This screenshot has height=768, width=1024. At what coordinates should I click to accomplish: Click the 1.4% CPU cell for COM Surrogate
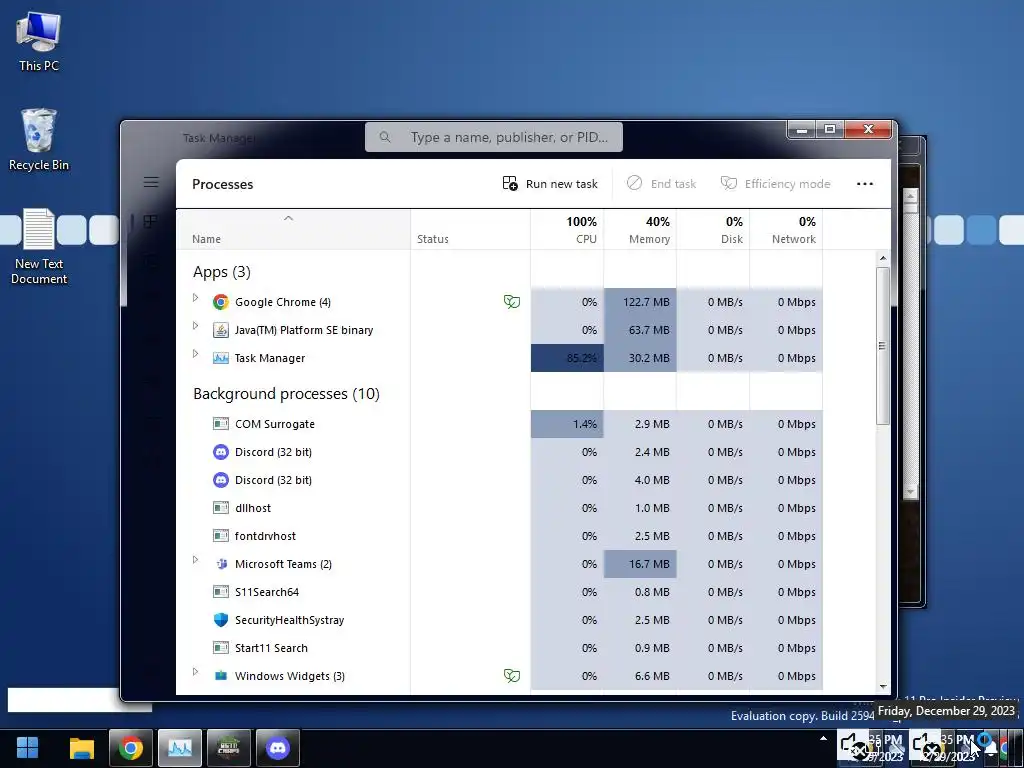567,424
